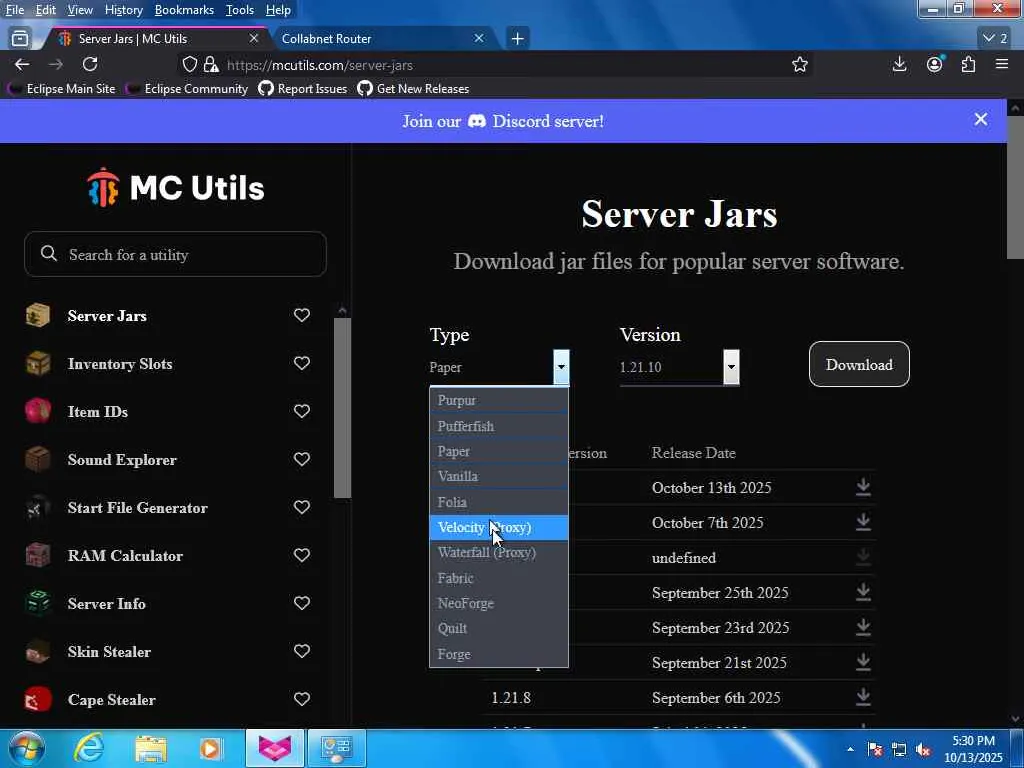Favorite the Server Jars utility heart

[302, 315]
